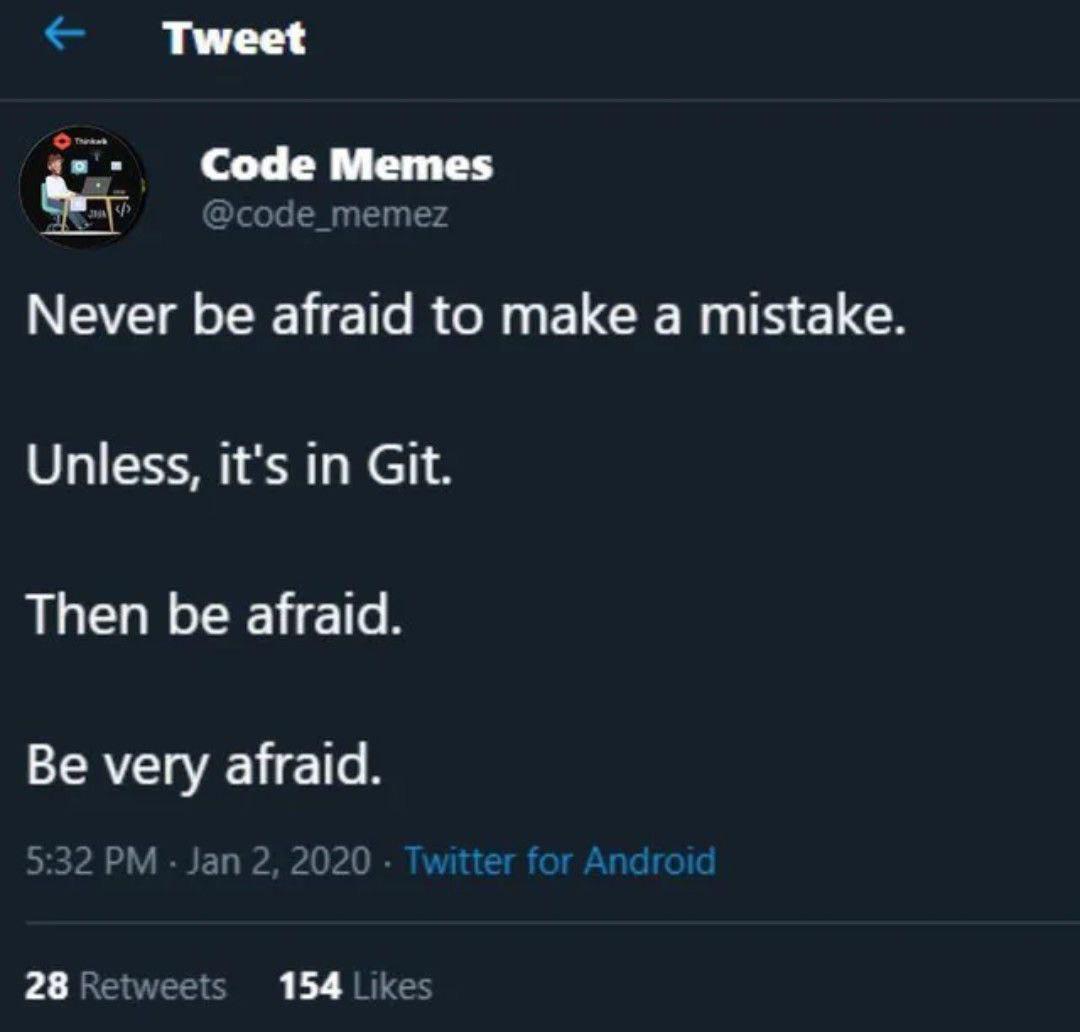Visit the @code_memez handle
The width and height of the screenshot is (1080, 1032).
tap(324, 213)
